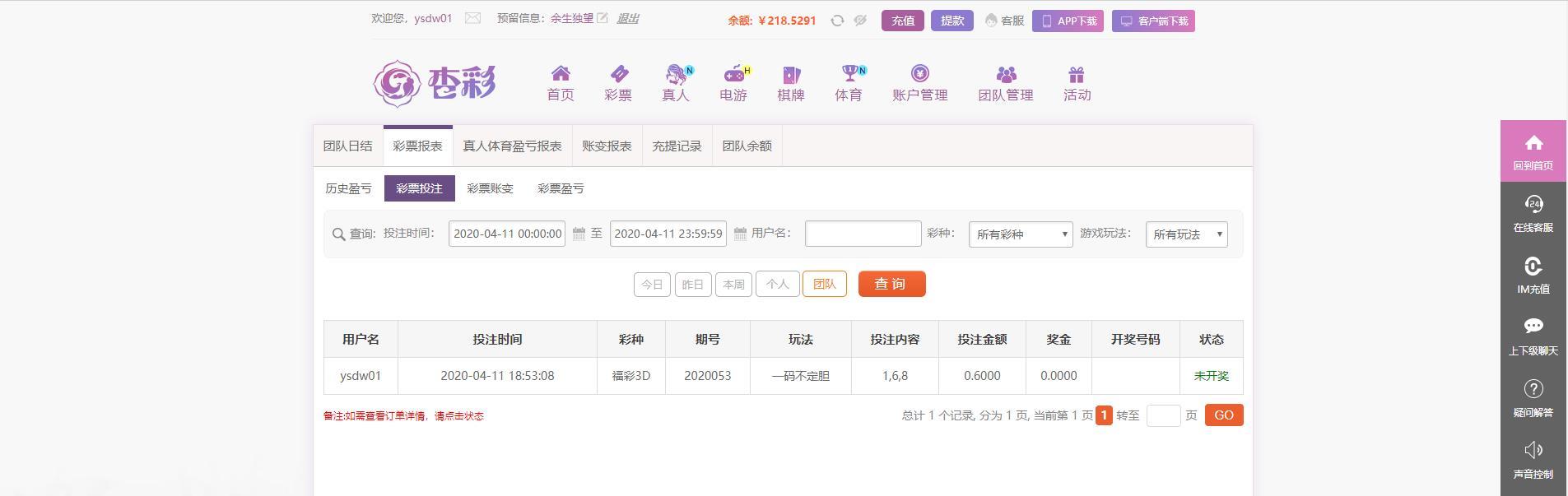The height and width of the screenshot is (496, 1568).
Task: Click the username cell ysdw01 in the table
Action: point(361,376)
